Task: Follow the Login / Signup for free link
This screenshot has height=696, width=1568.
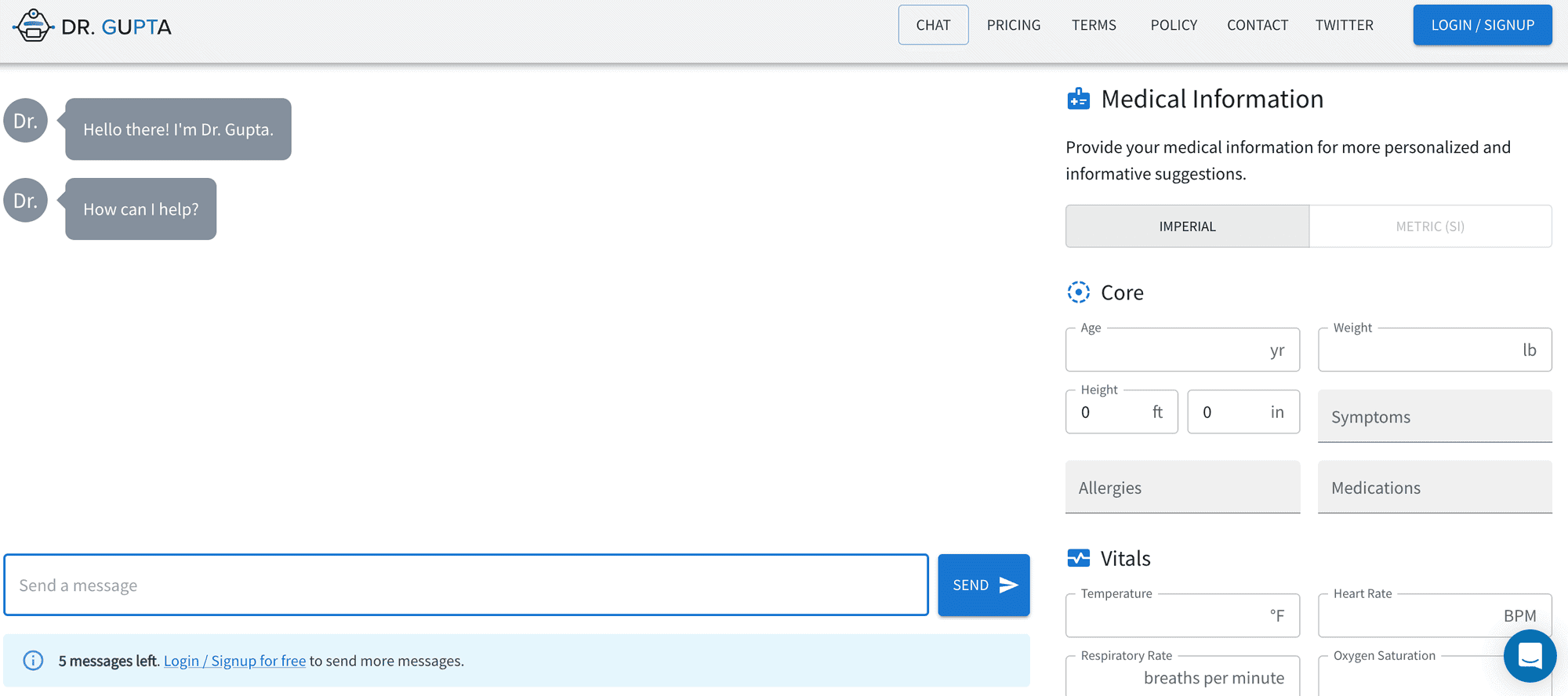Action: coord(234,661)
